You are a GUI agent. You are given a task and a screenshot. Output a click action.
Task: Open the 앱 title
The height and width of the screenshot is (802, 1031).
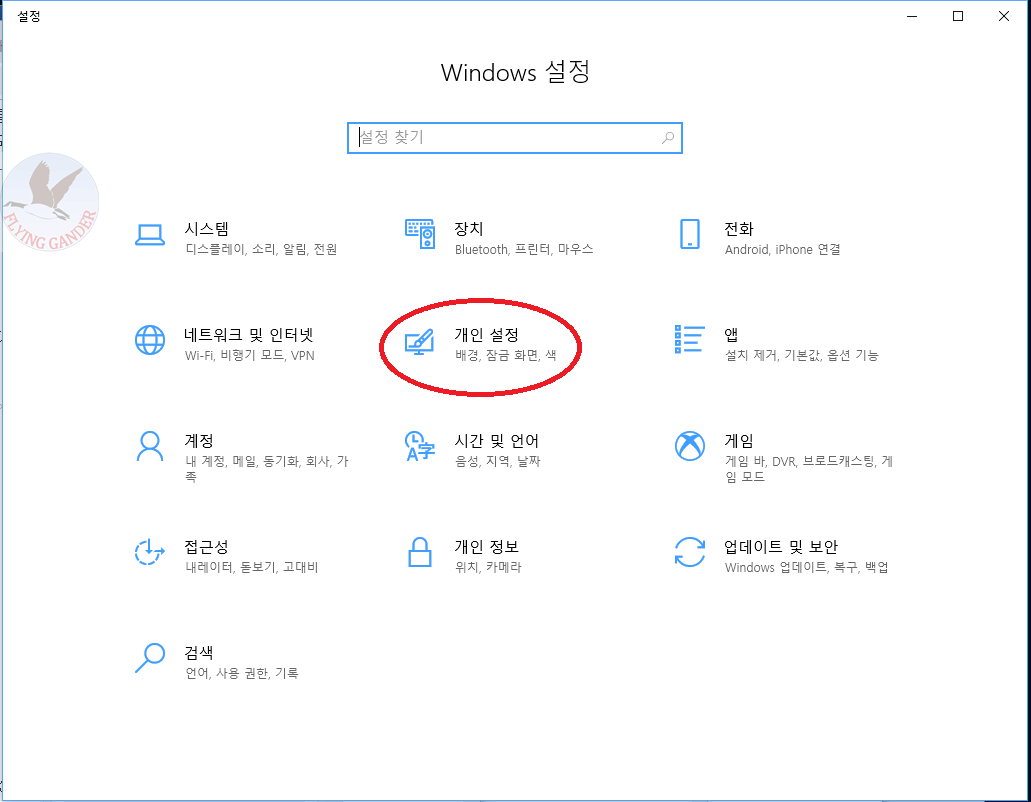tap(731, 335)
